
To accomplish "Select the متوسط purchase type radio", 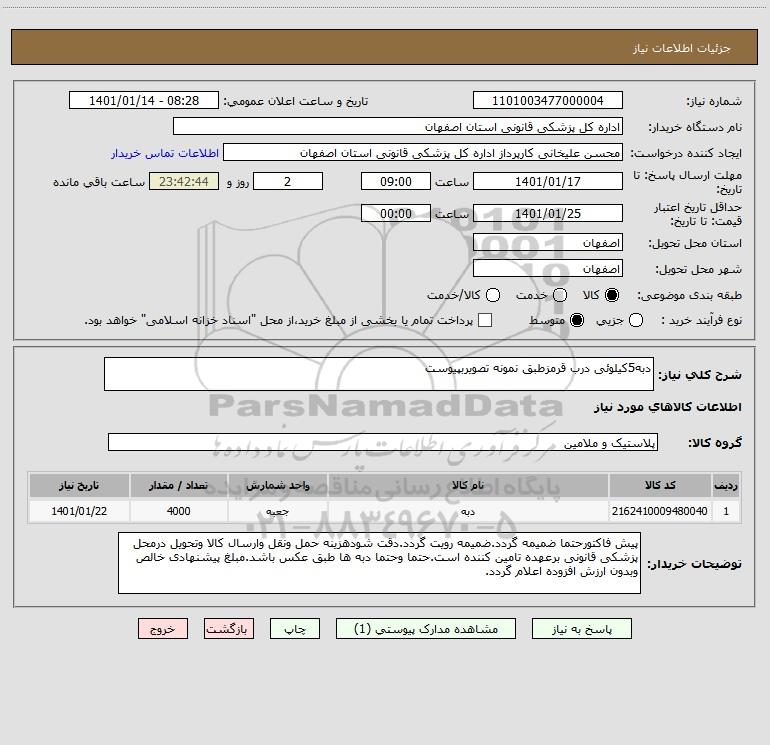I will [x=577, y=320].
